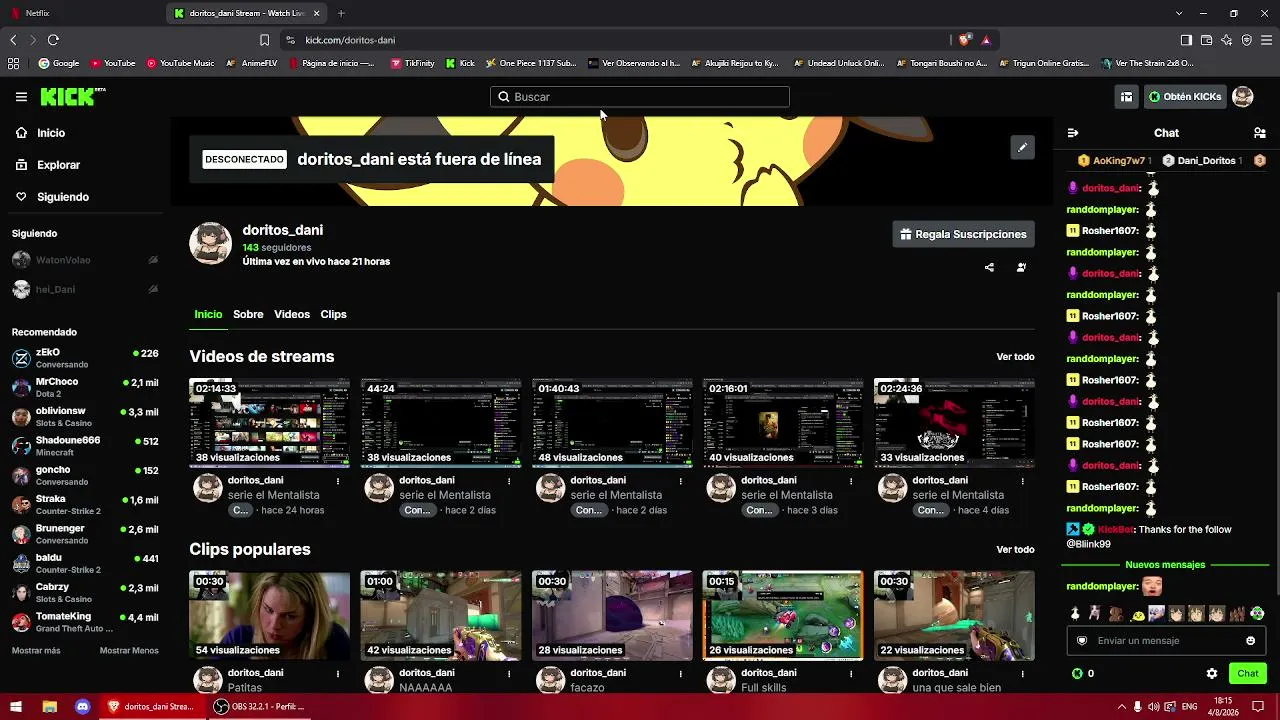Click the share channel icon

[989, 268]
